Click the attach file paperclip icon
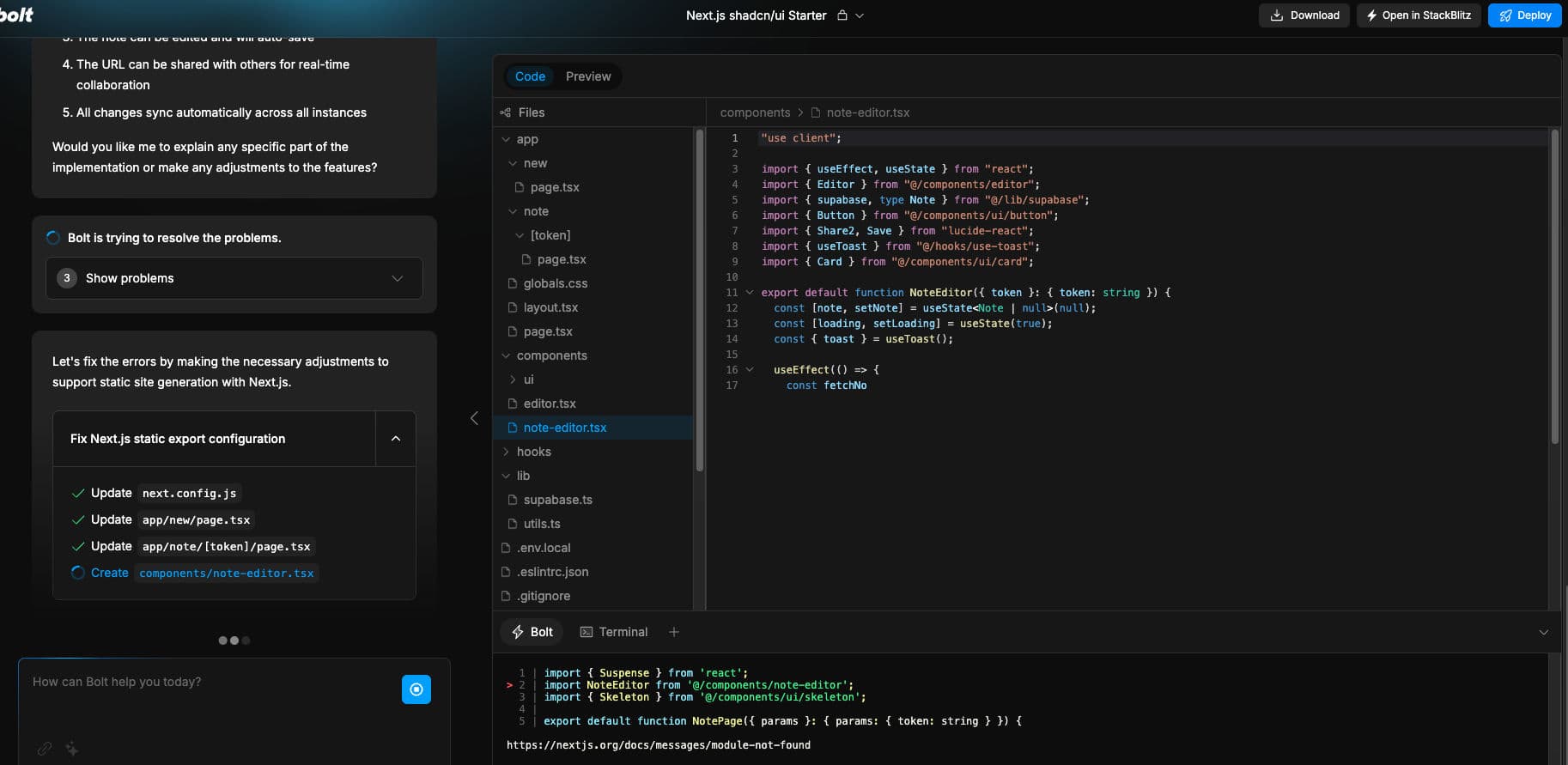Screen dimensions: 1568x765 tap(45, 749)
